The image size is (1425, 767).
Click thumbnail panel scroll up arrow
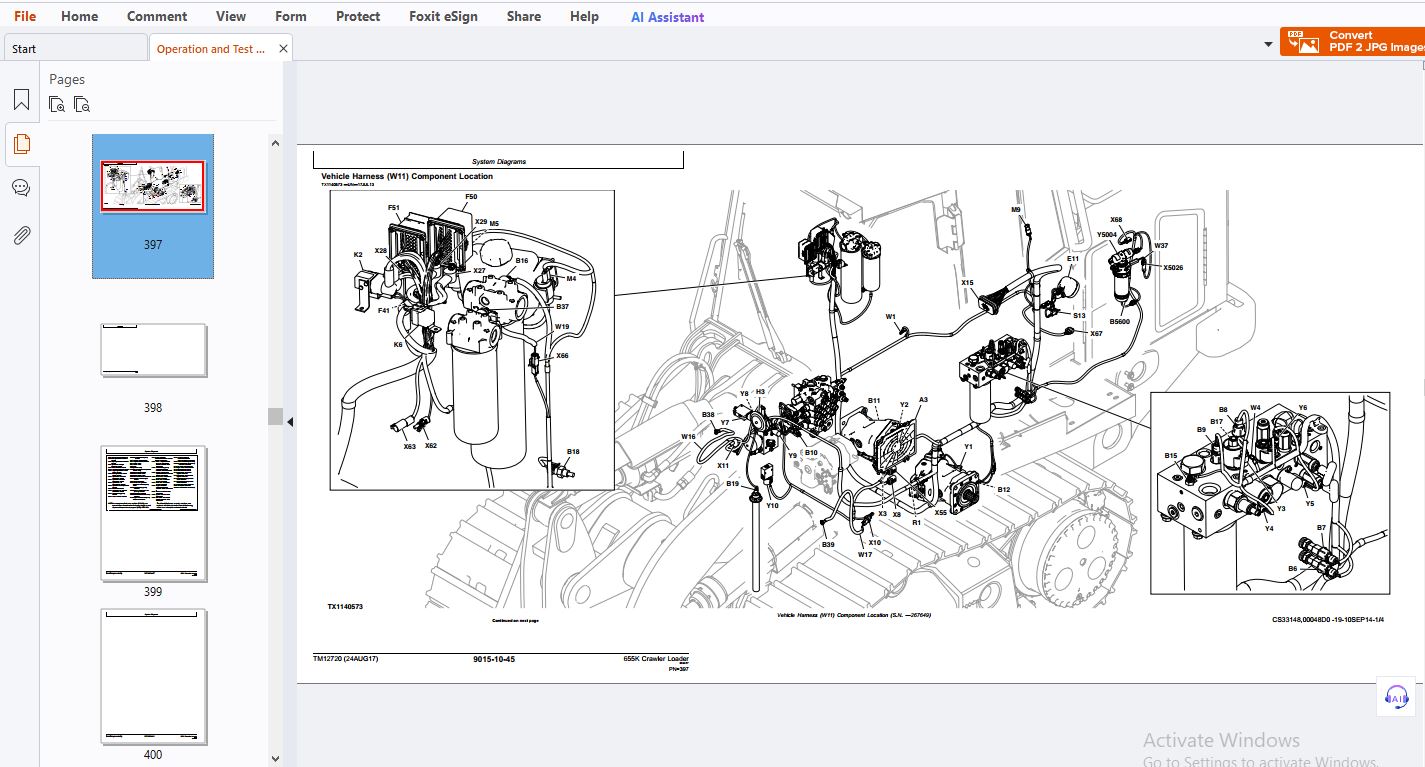pyautogui.click(x=275, y=143)
